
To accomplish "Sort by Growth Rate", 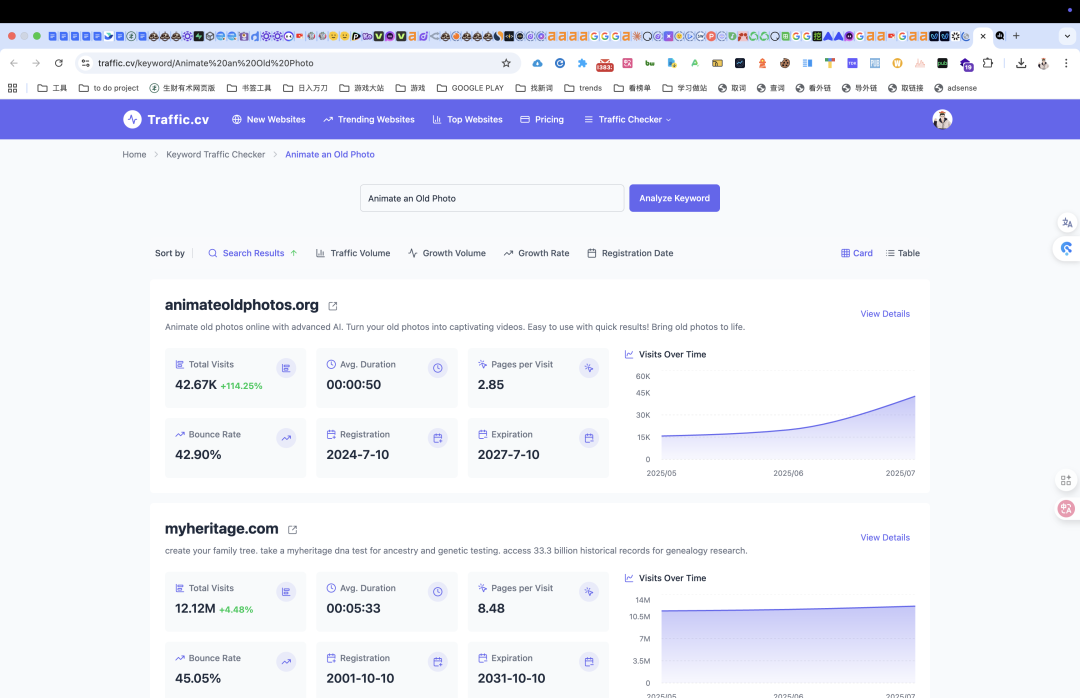I will click(x=536, y=253).
